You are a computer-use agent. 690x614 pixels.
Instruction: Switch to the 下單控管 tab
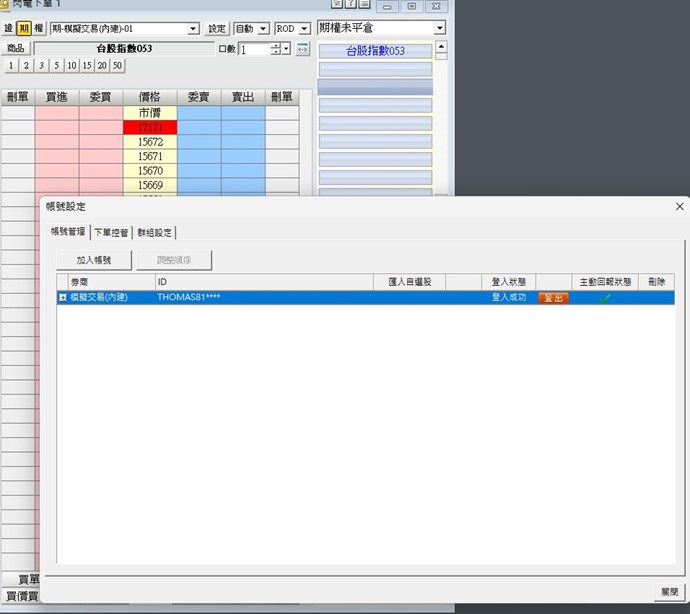click(x=111, y=232)
